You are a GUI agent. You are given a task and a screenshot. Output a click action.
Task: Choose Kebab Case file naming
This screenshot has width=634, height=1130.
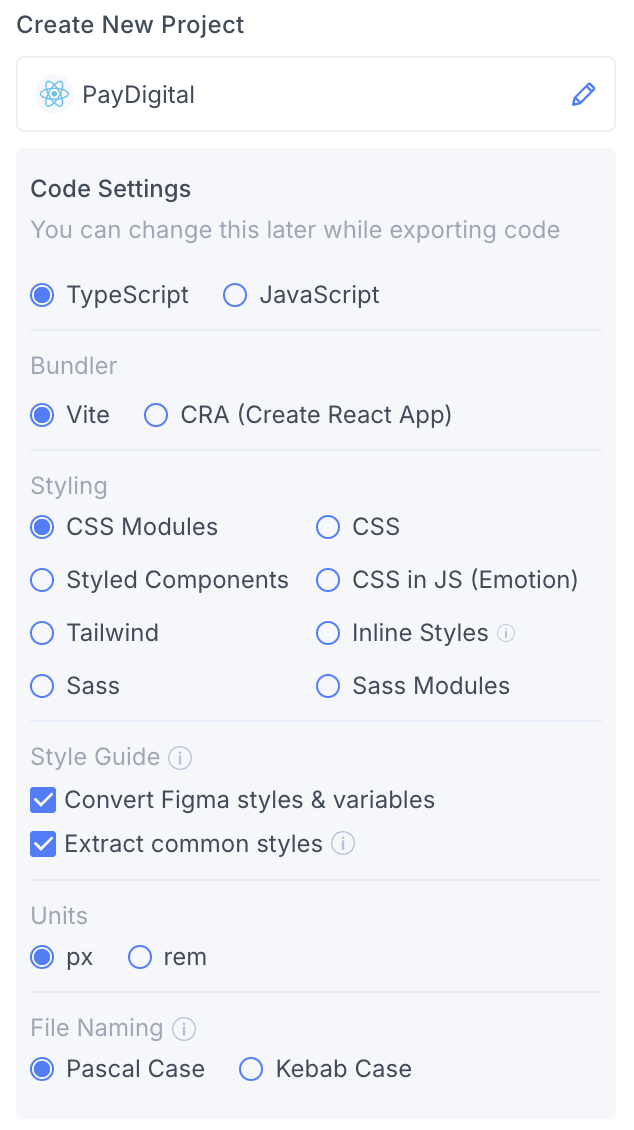(250, 1069)
